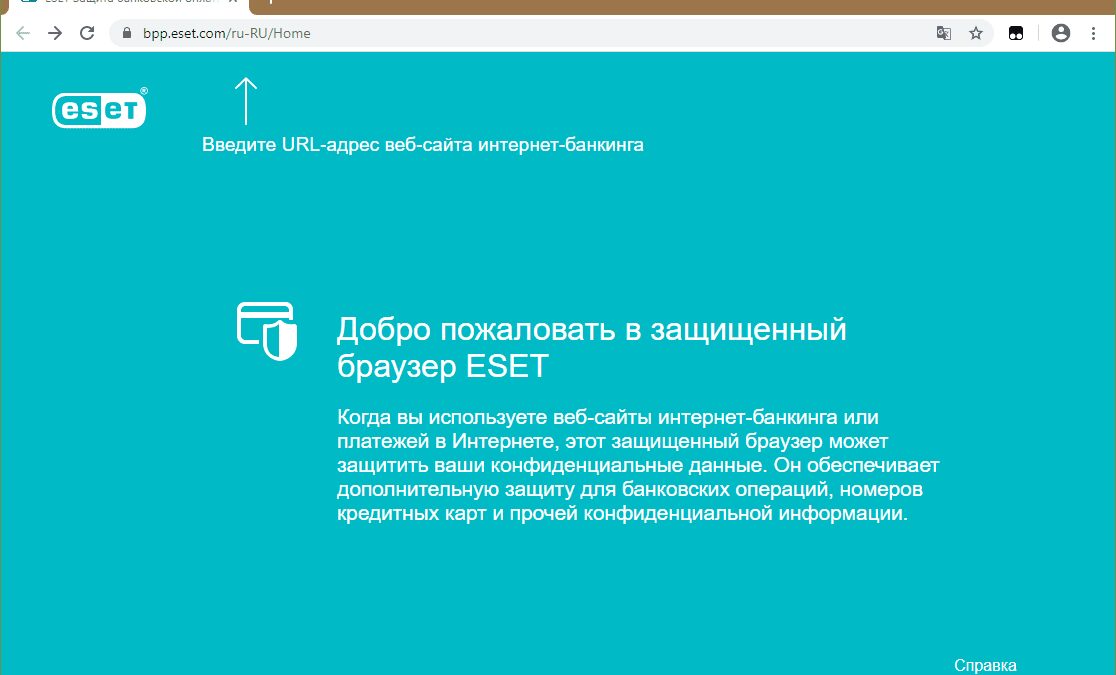Click the 'Добро пожаловать' welcome heading
The image size is (1116, 675).
(591, 347)
